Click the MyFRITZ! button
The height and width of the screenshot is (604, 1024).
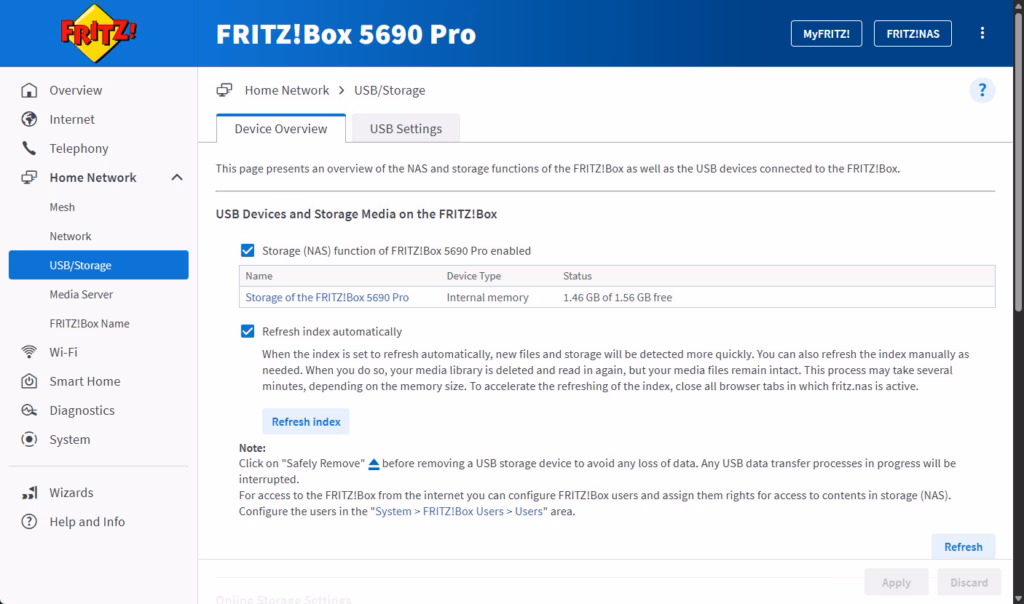pos(826,33)
